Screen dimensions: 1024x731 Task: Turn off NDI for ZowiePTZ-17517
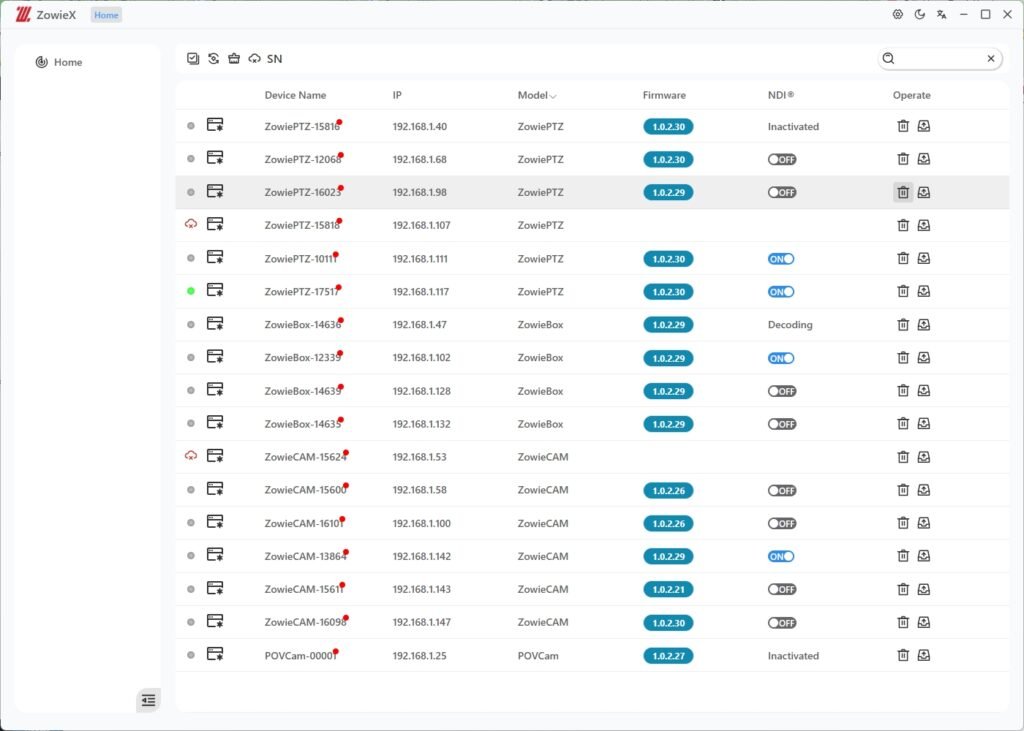coord(781,292)
